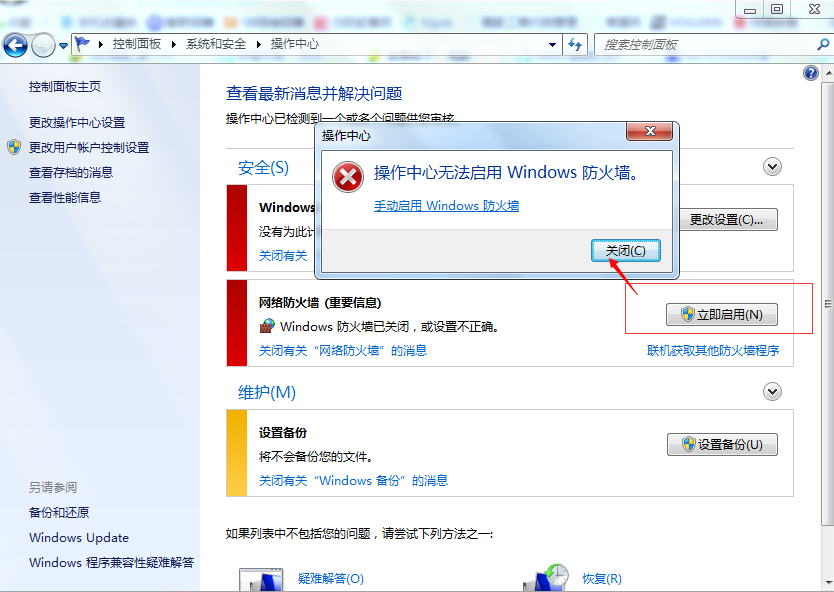Select 操作中心 in the breadcrumb
Screen dimensions: 834x592
pos(295,44)
